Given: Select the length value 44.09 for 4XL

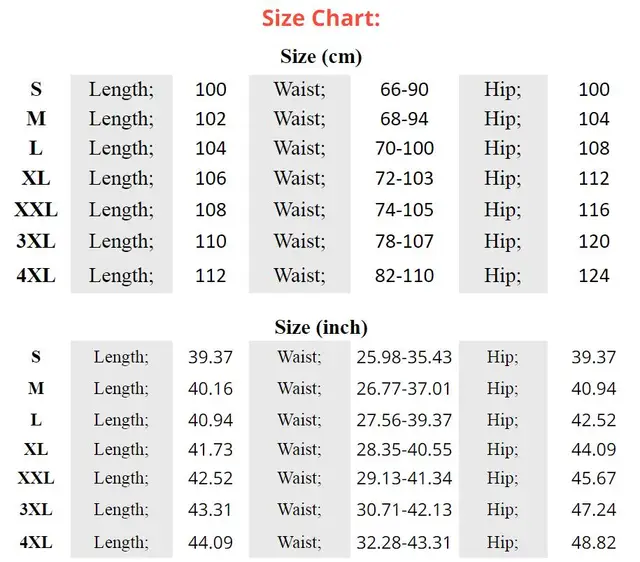Looking at the screenshot, I should pyautogui.click(x=210, y=542).
